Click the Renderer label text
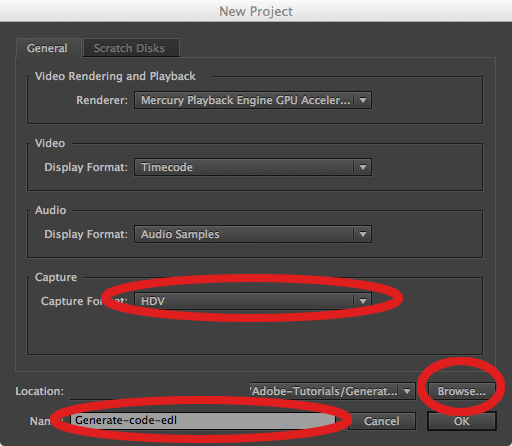 click(x=102, y=100)
